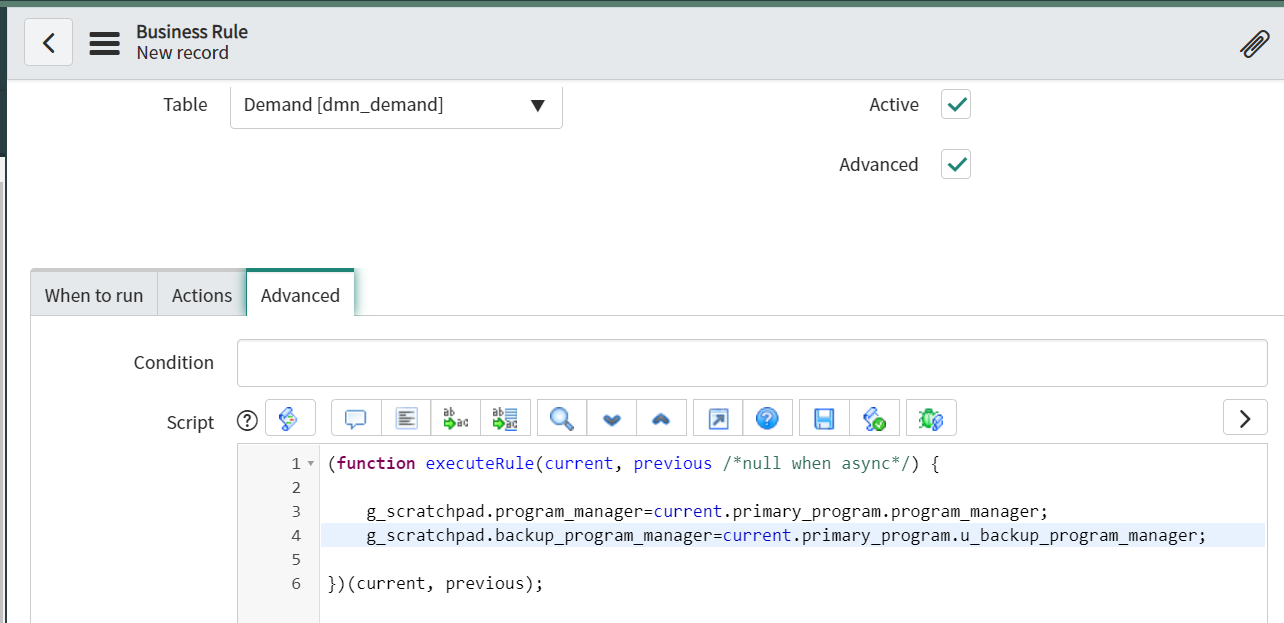Click the magnifier search icon in script toolbar
Viewport: 1284px width, 623px height.
(x=562, y=418)
